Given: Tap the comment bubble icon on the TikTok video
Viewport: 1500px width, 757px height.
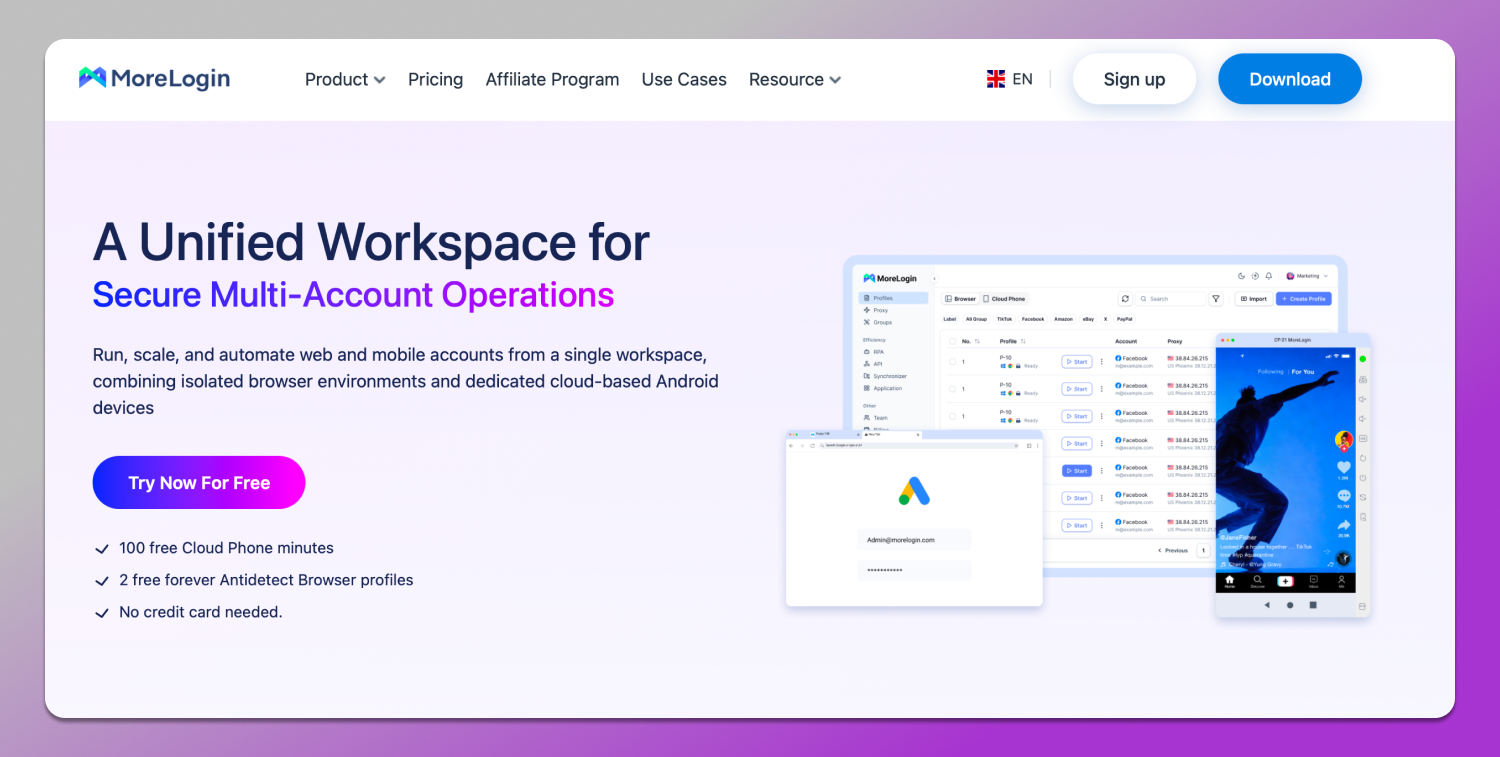Looking at the screenshot, I should 1344,495.
